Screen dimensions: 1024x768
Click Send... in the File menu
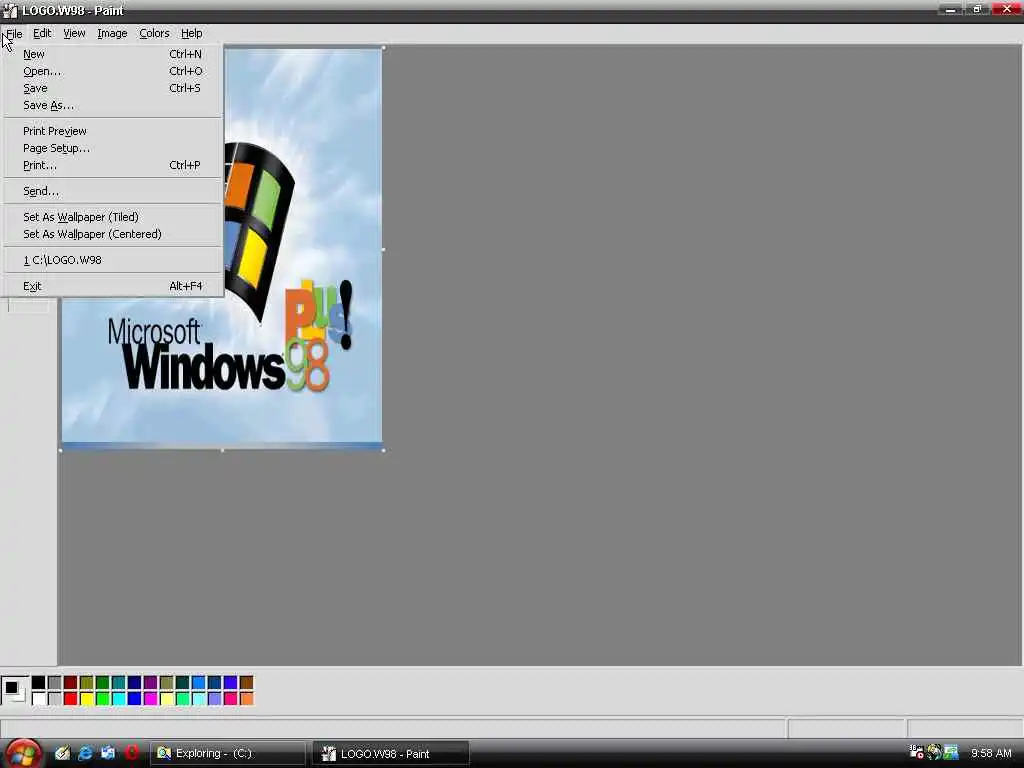tap(112, 191)
